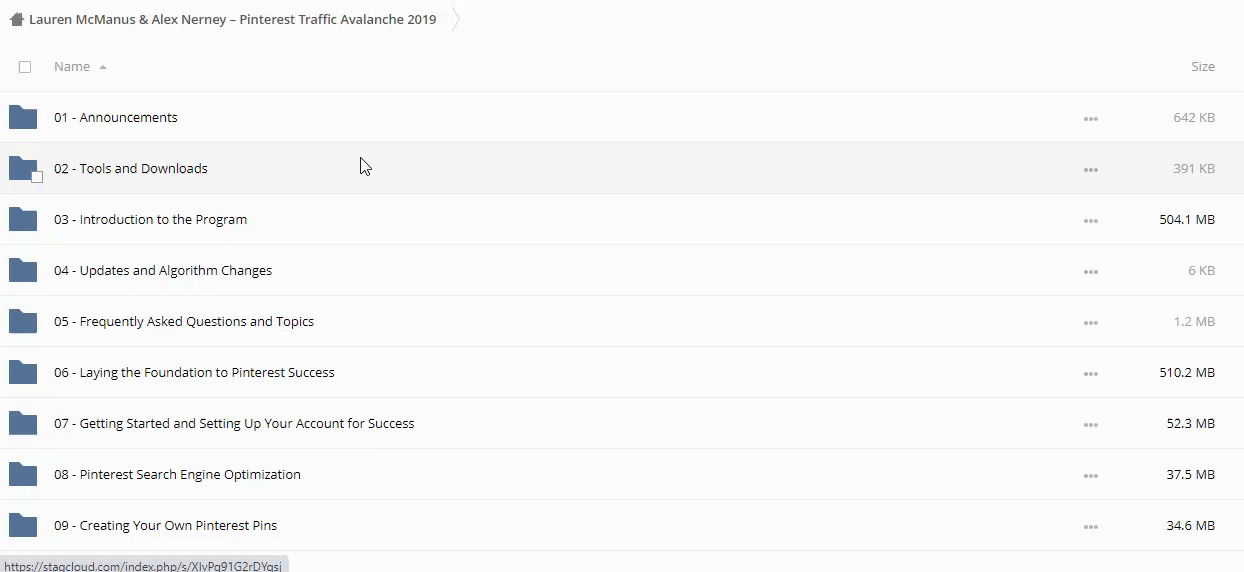
Task: Open more actions for 01 - Announcements
Action: click(x=1090, y=118)
